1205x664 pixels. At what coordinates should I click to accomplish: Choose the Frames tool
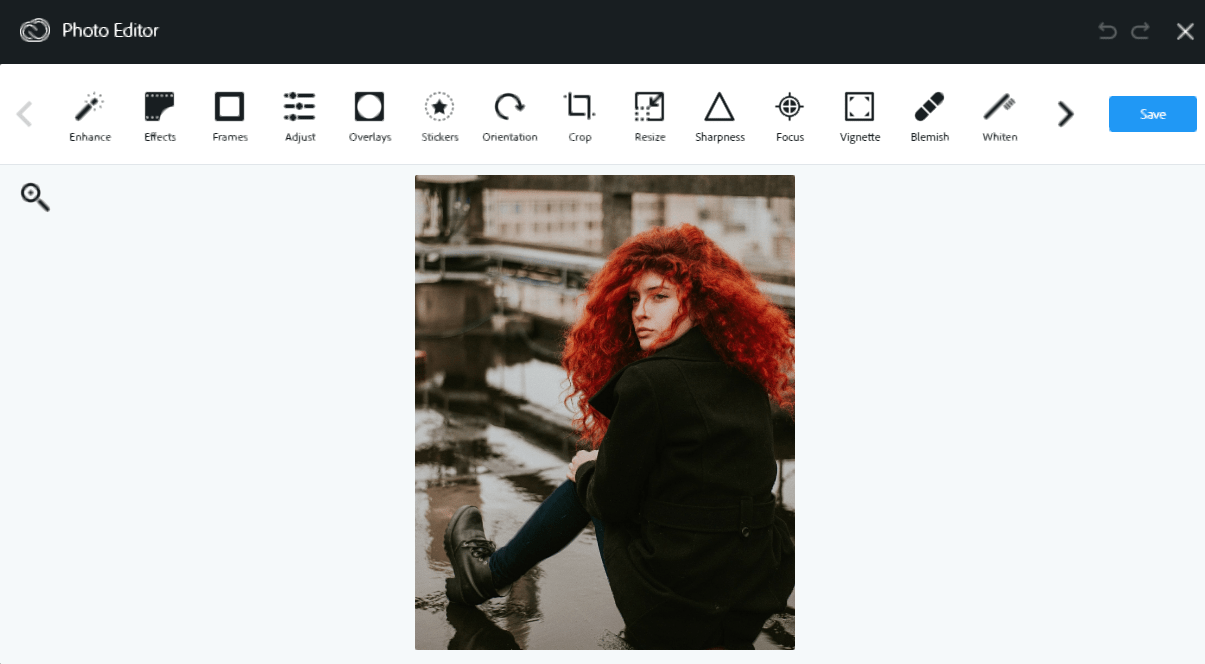(x=229, y=113)
